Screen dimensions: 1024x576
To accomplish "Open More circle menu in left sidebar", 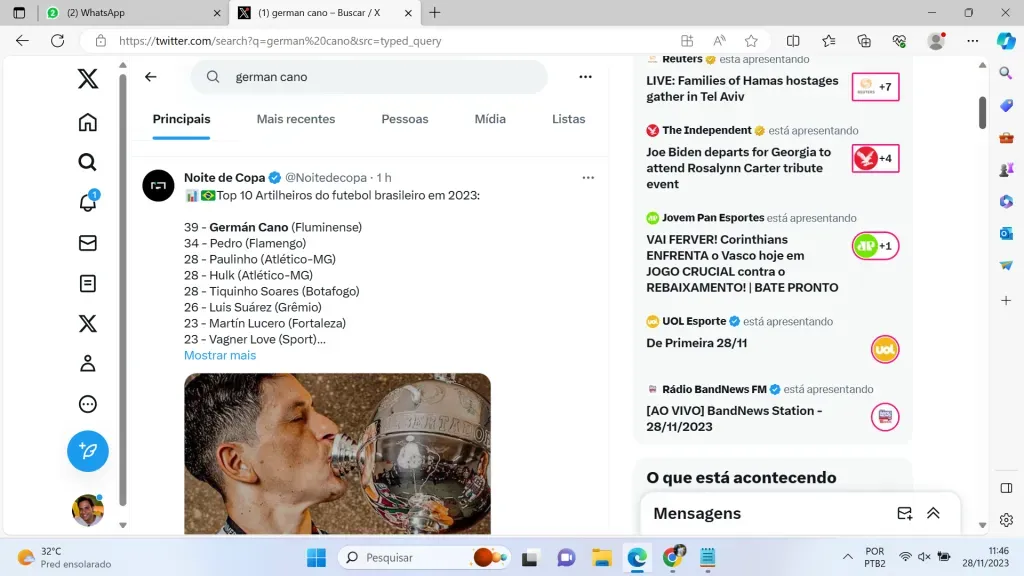I will click(x=88, y=404).
